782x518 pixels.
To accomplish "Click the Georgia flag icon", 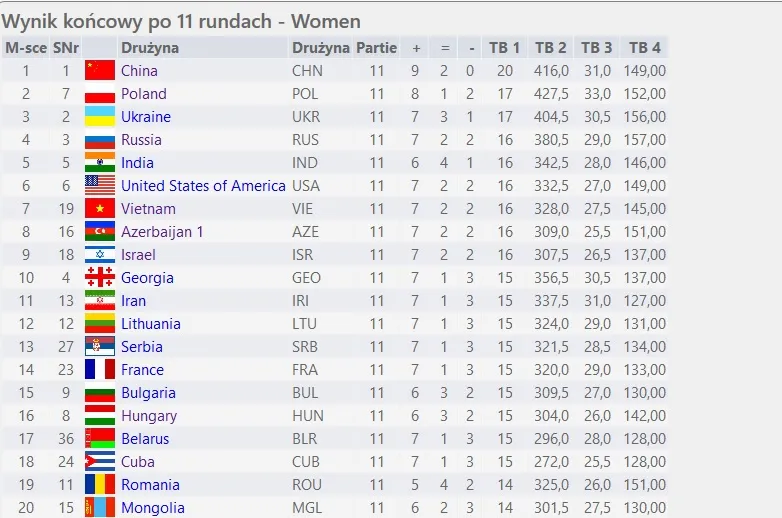I will 100,278.
